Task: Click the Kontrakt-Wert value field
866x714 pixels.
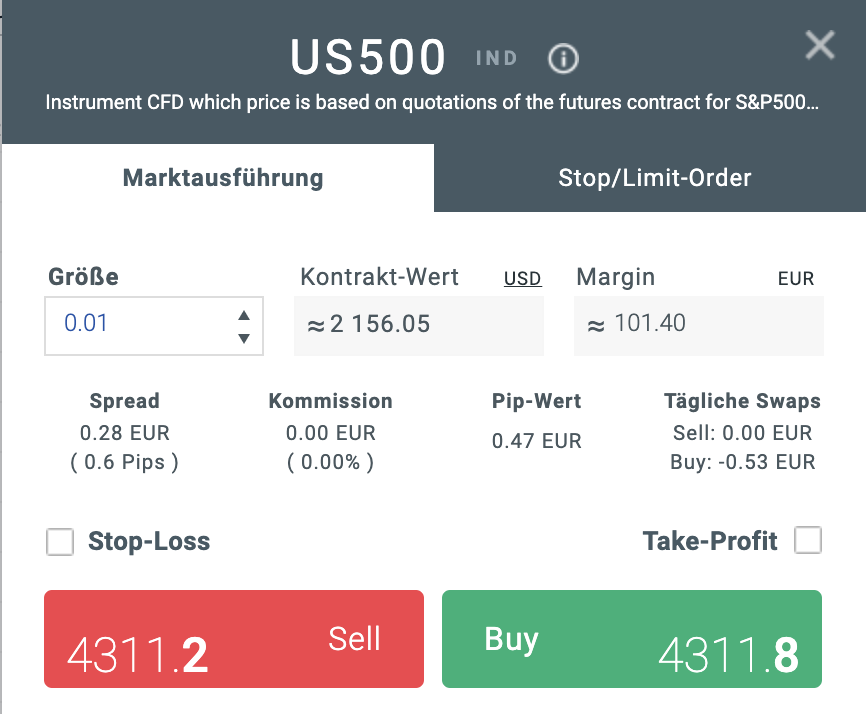Action: click(418, 325)
